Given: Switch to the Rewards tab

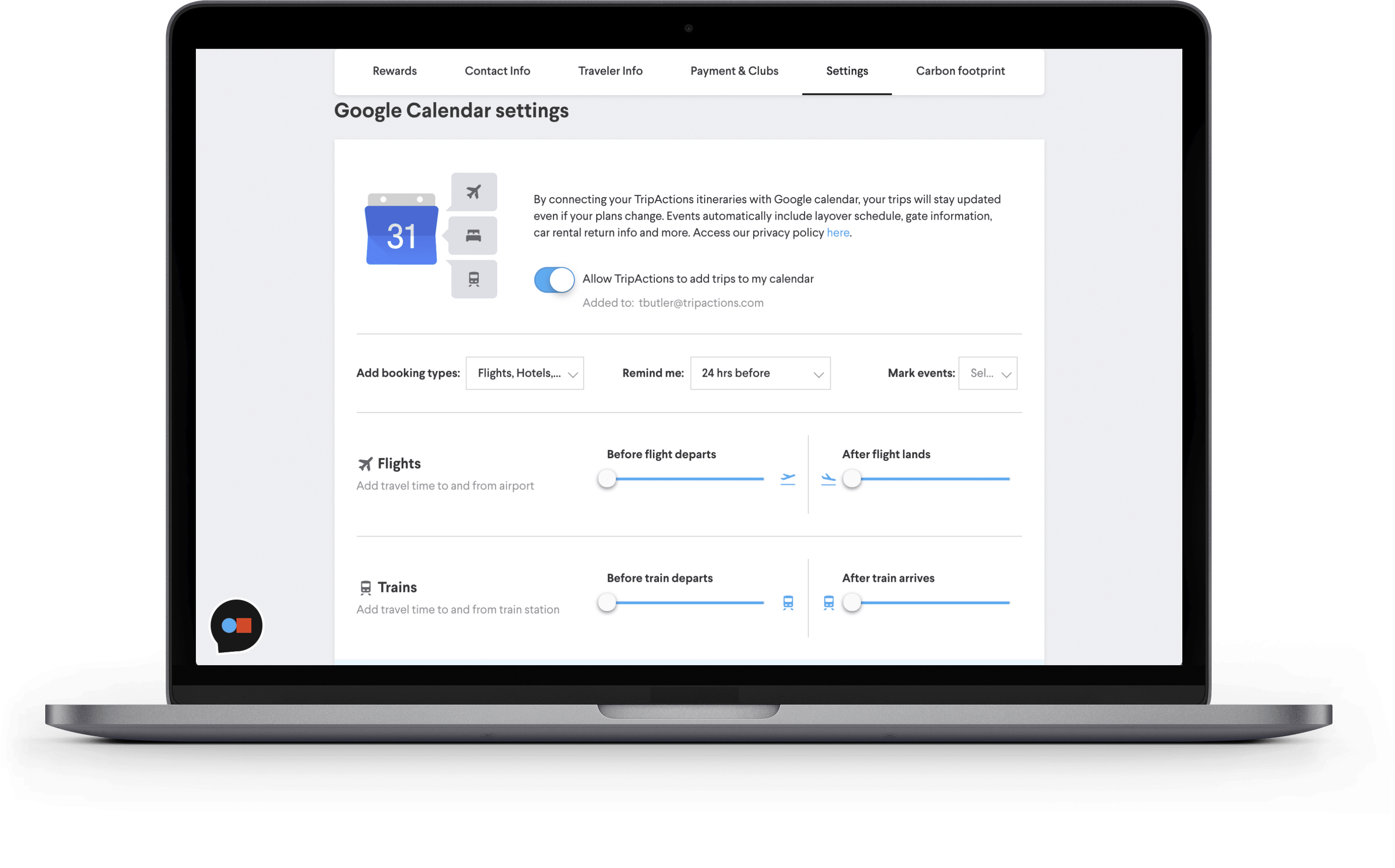Looking at the screenshot, I should tap(395, 71).
